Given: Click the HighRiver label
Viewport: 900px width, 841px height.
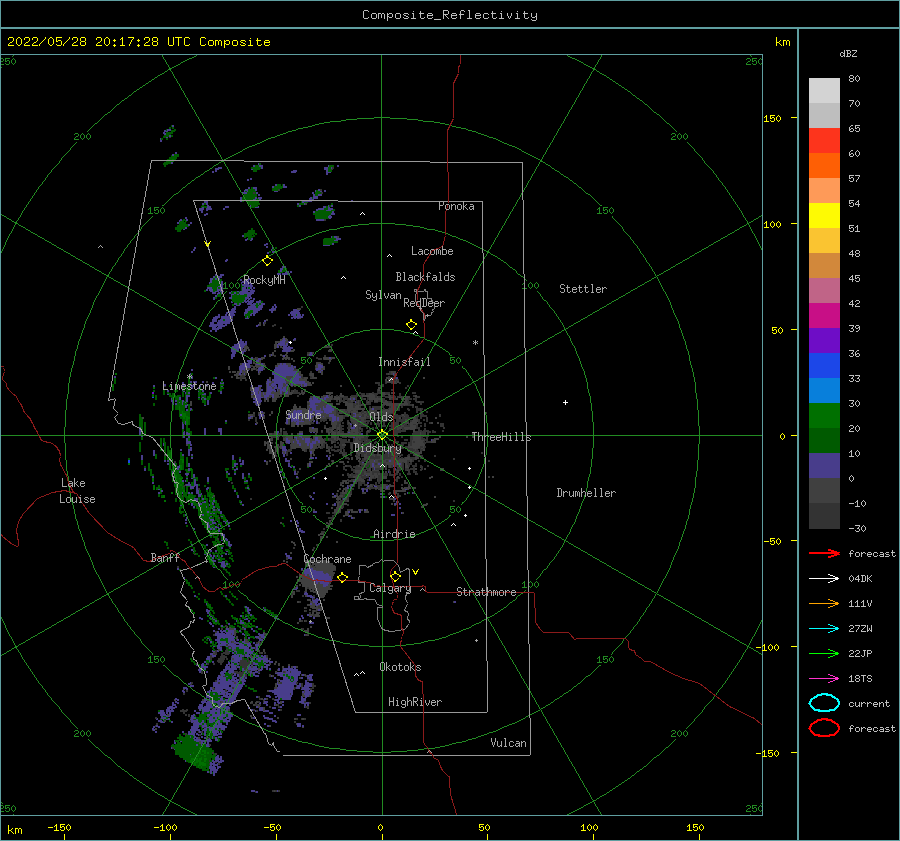Looking at the screenshot, I should [415, 702].
